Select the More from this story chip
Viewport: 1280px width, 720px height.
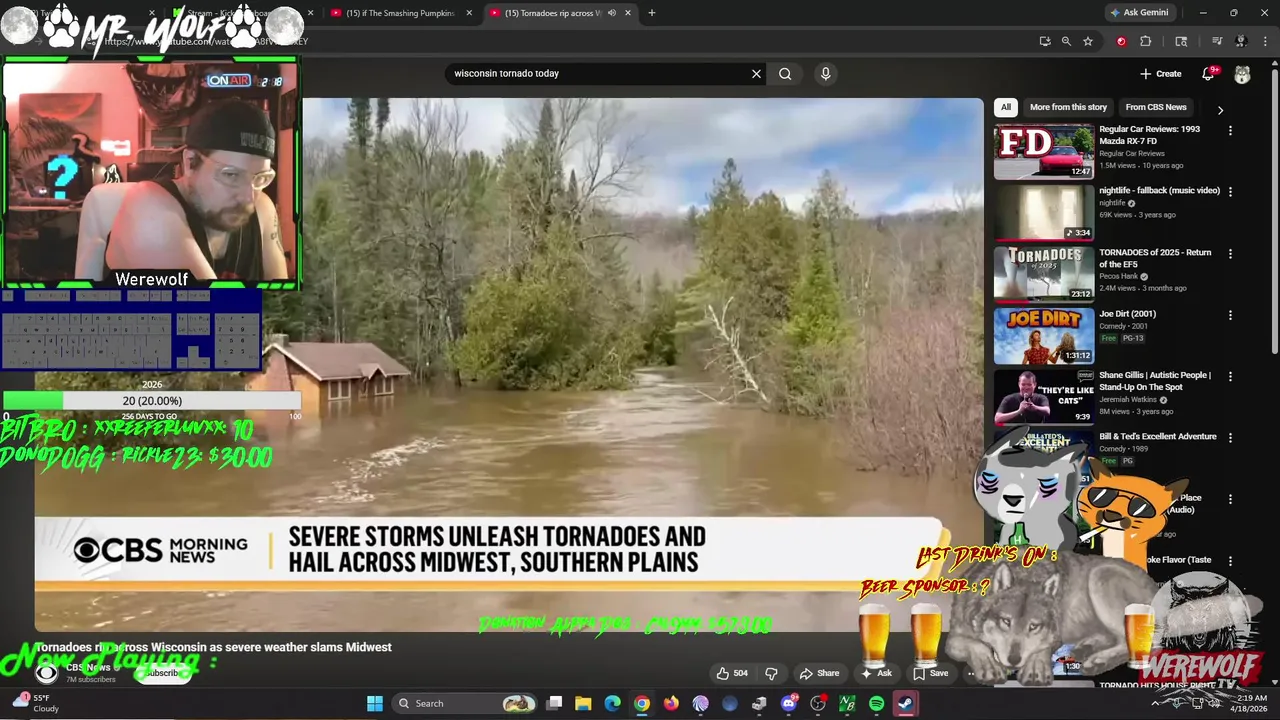point(1068,107)
